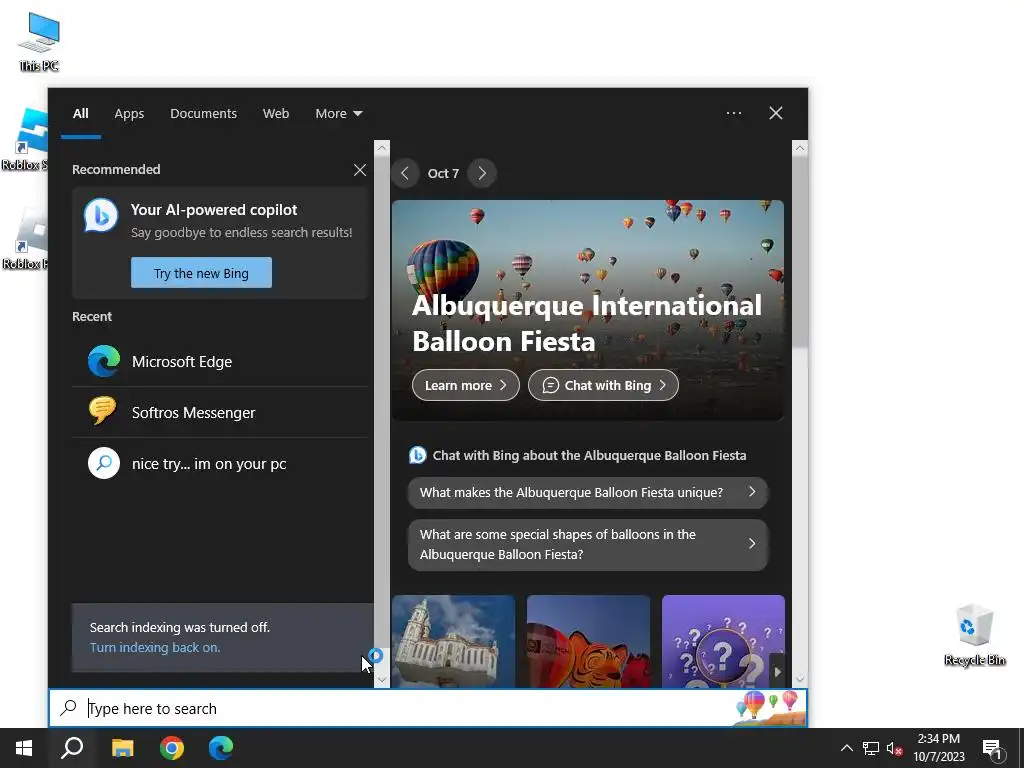The height and width of the screenshot is (768, 1024).
Task: Dismiss the Recommended section
Action: pyautogui.click(x=360, y=170)
